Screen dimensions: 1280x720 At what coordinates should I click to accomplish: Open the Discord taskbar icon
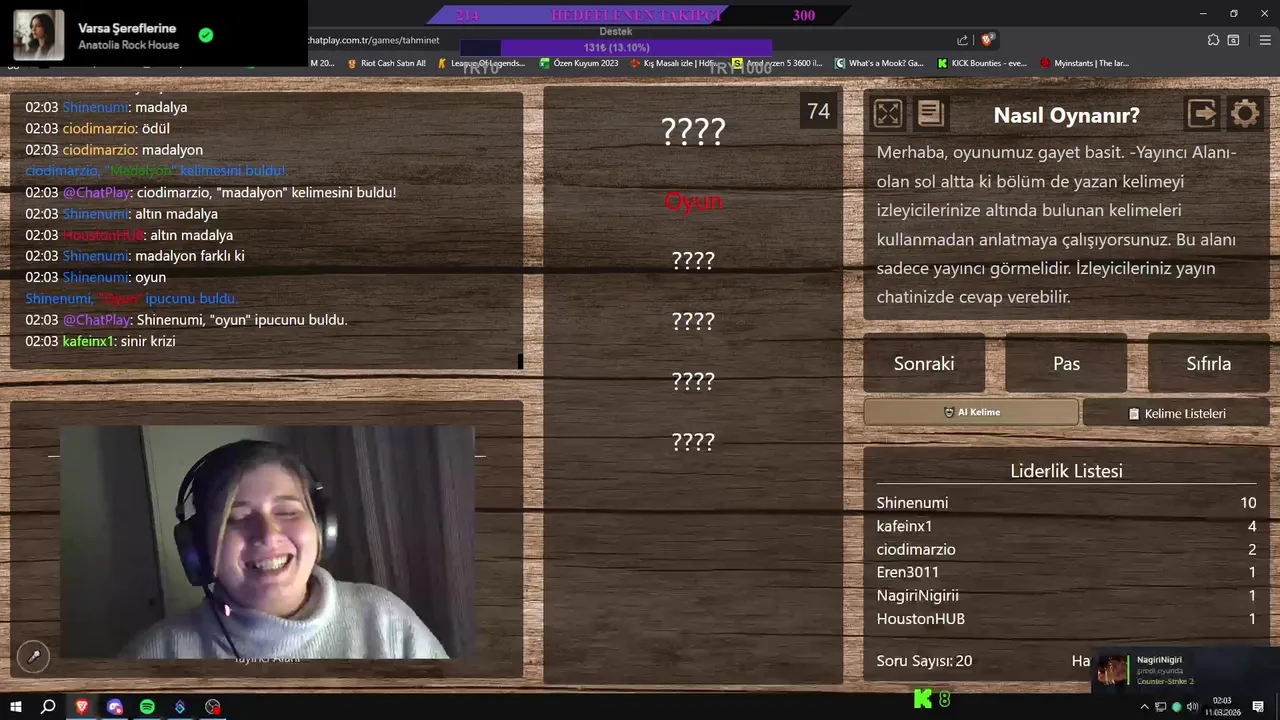pos(115,706)
